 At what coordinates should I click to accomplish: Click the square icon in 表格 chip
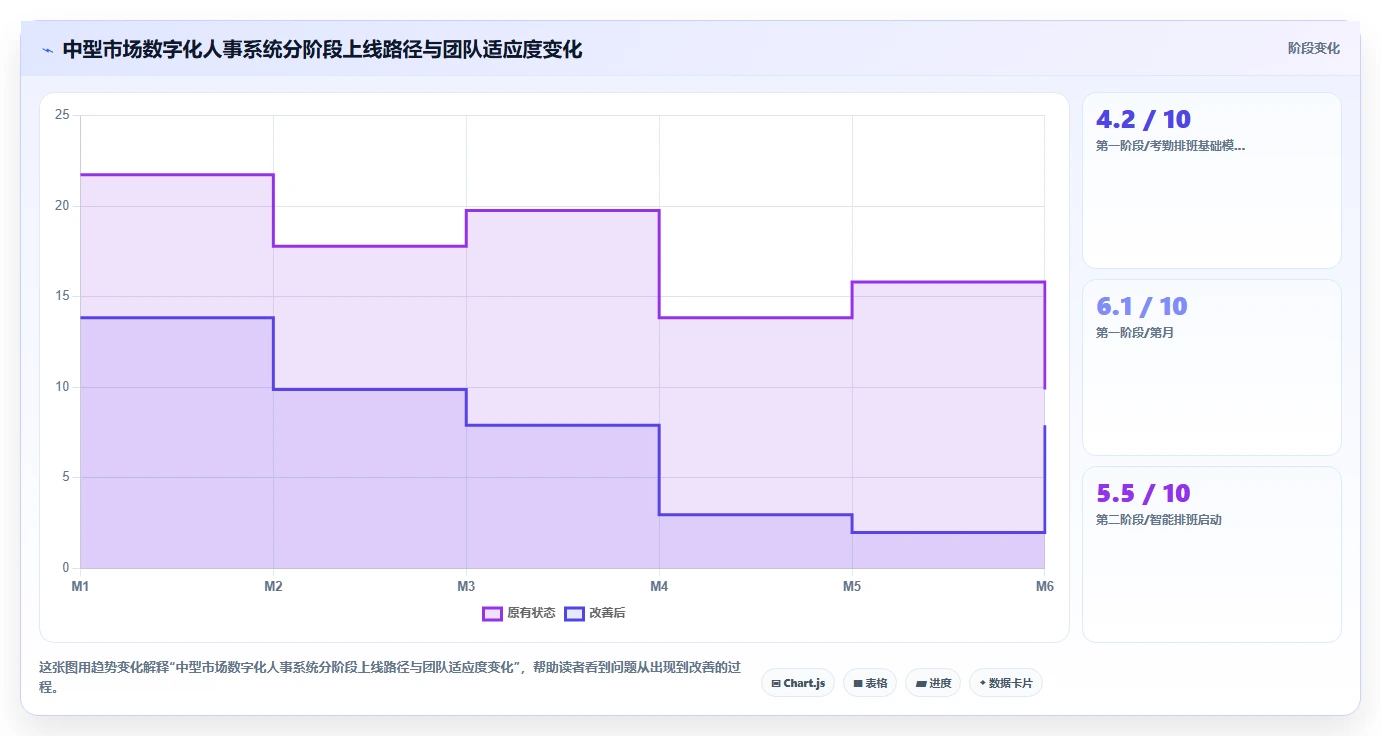(858, 684)
